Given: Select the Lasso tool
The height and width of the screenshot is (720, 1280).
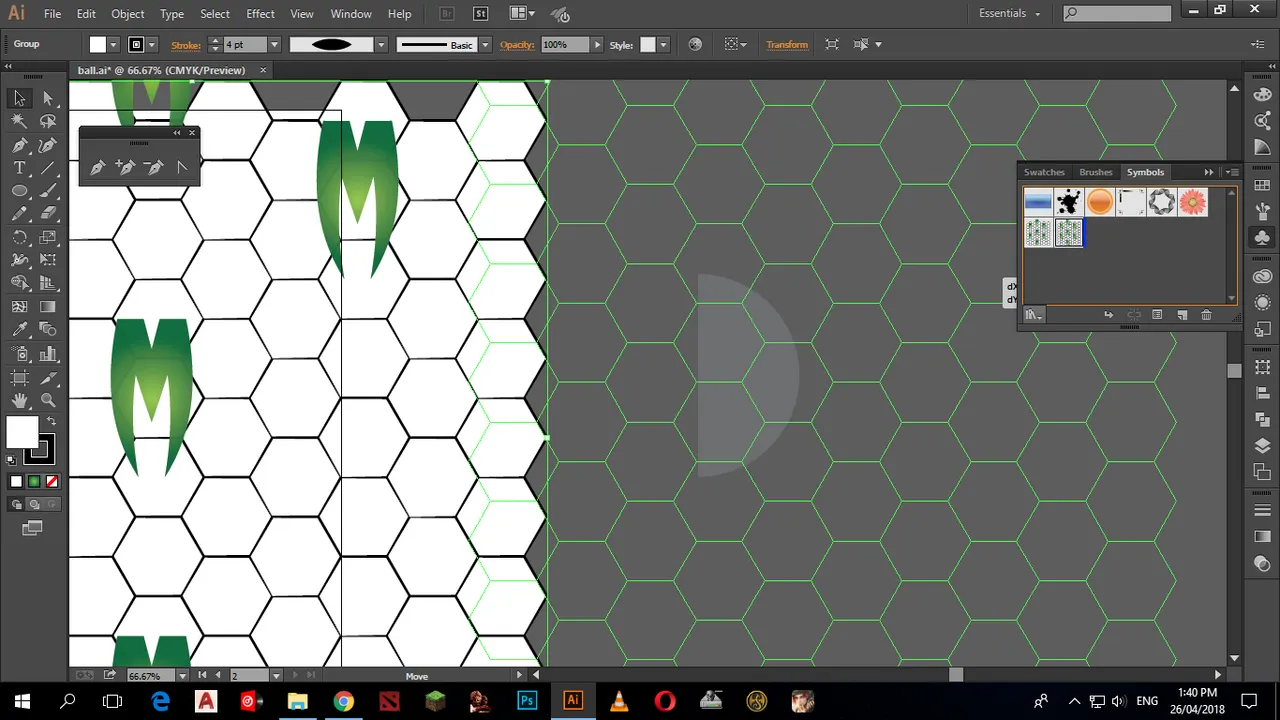Looking at the screenshot, I should 47,121.
